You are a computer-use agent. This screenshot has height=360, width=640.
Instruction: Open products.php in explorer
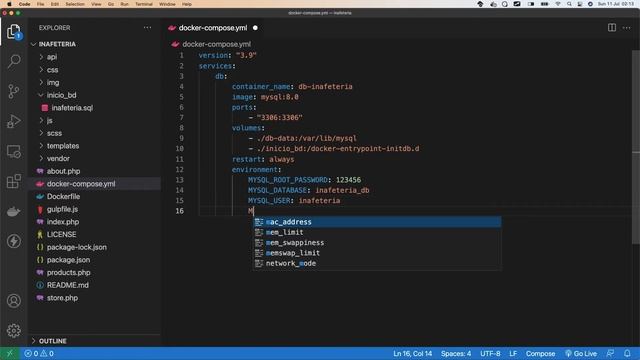(x=69, y=272)
